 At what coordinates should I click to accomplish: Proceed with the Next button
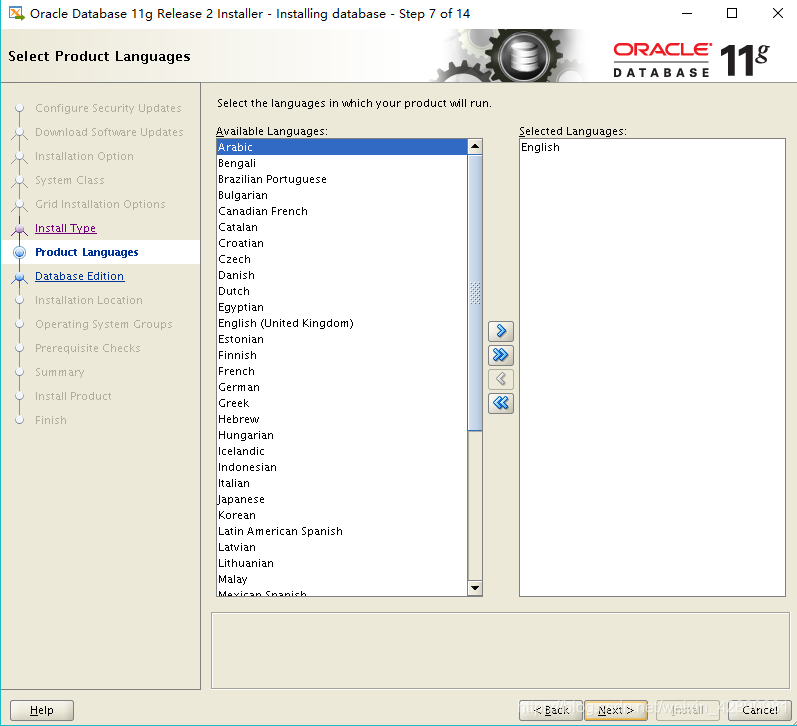pos(616,710)
